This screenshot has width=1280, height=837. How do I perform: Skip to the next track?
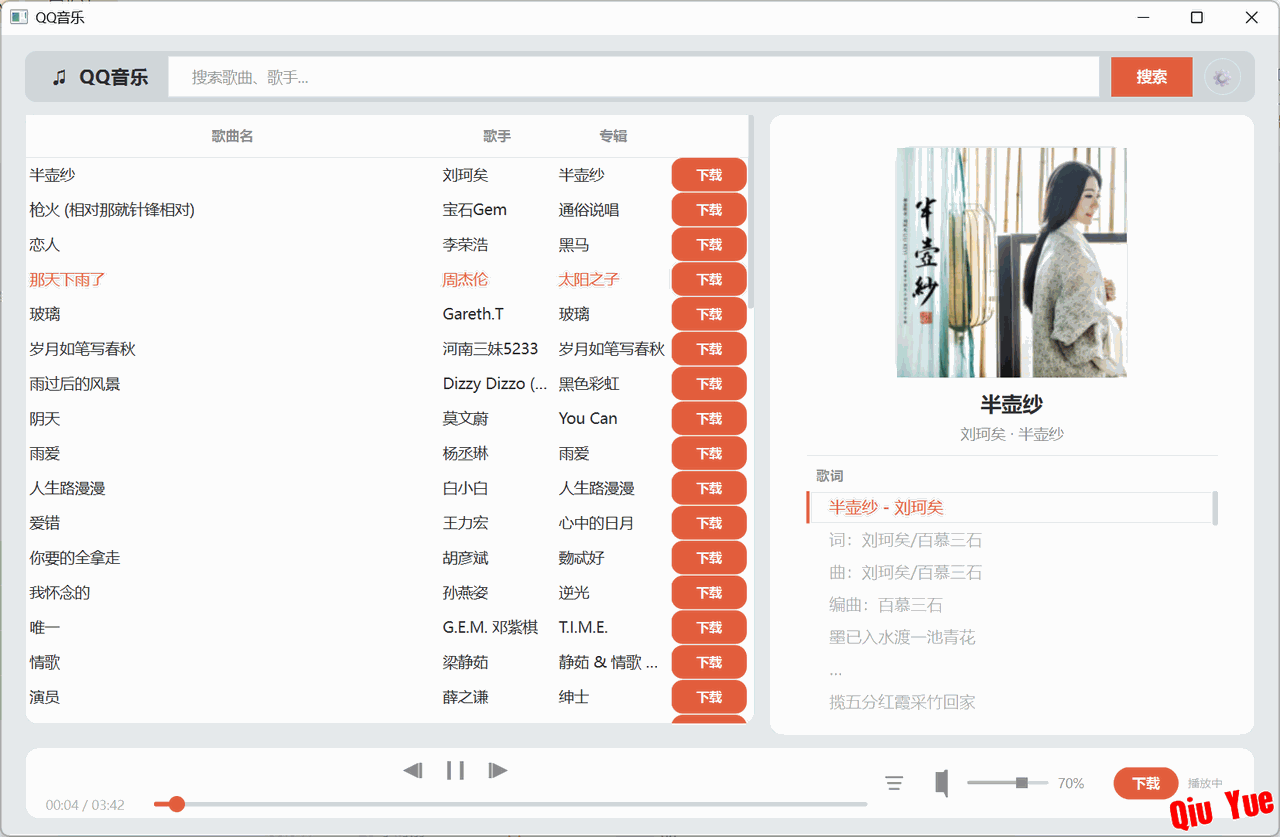click(498, 770)
